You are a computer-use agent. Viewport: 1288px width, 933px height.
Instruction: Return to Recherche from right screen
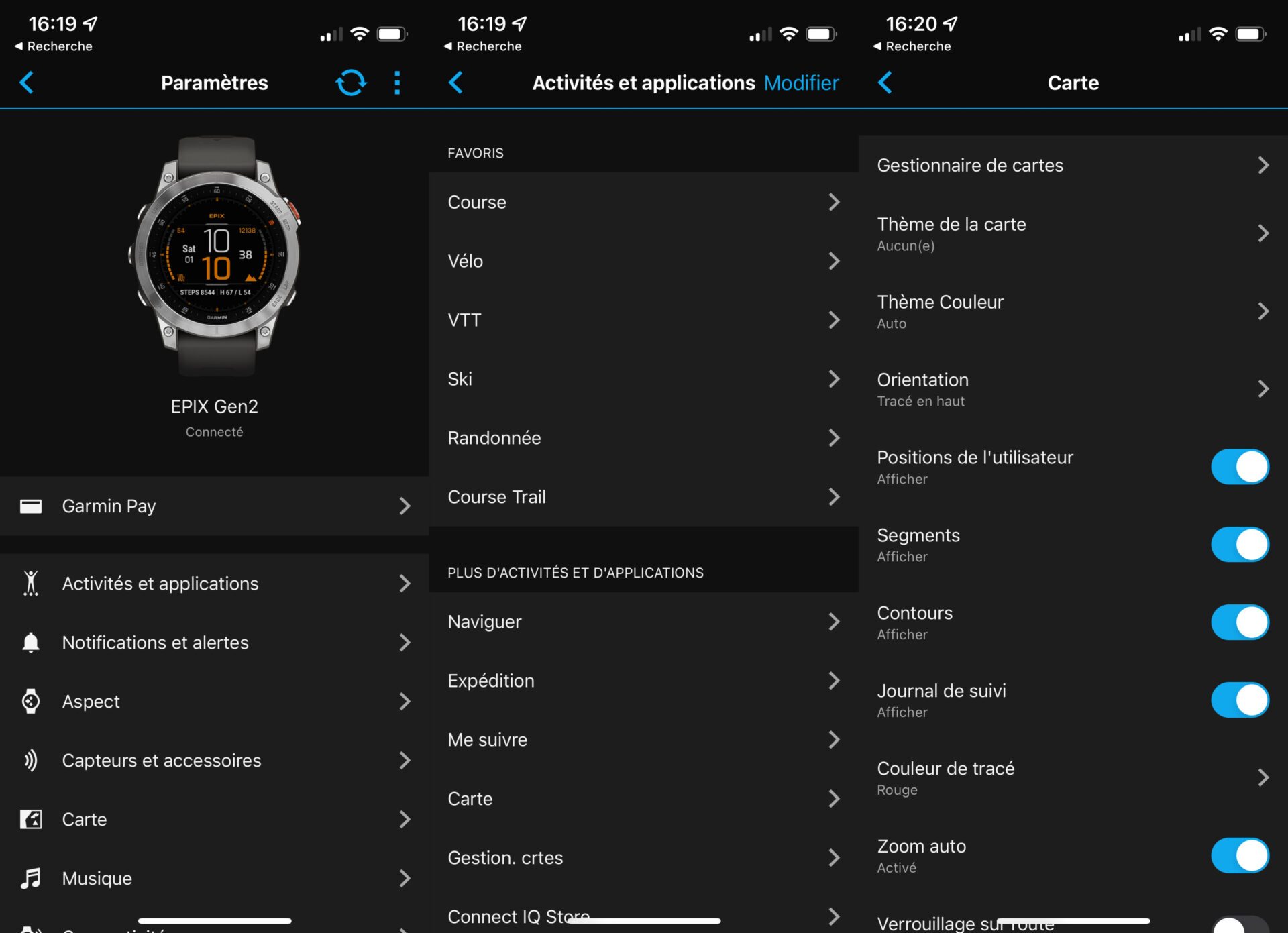pyautogui.click(x=912, y=46)
